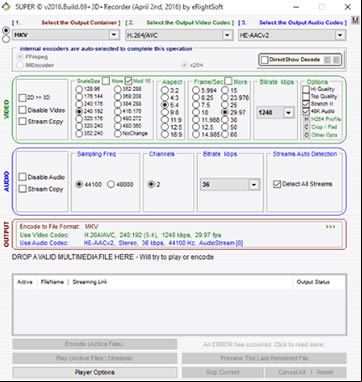
Task: Select the 128:96 scale size
Action: [x=79, y=89]
